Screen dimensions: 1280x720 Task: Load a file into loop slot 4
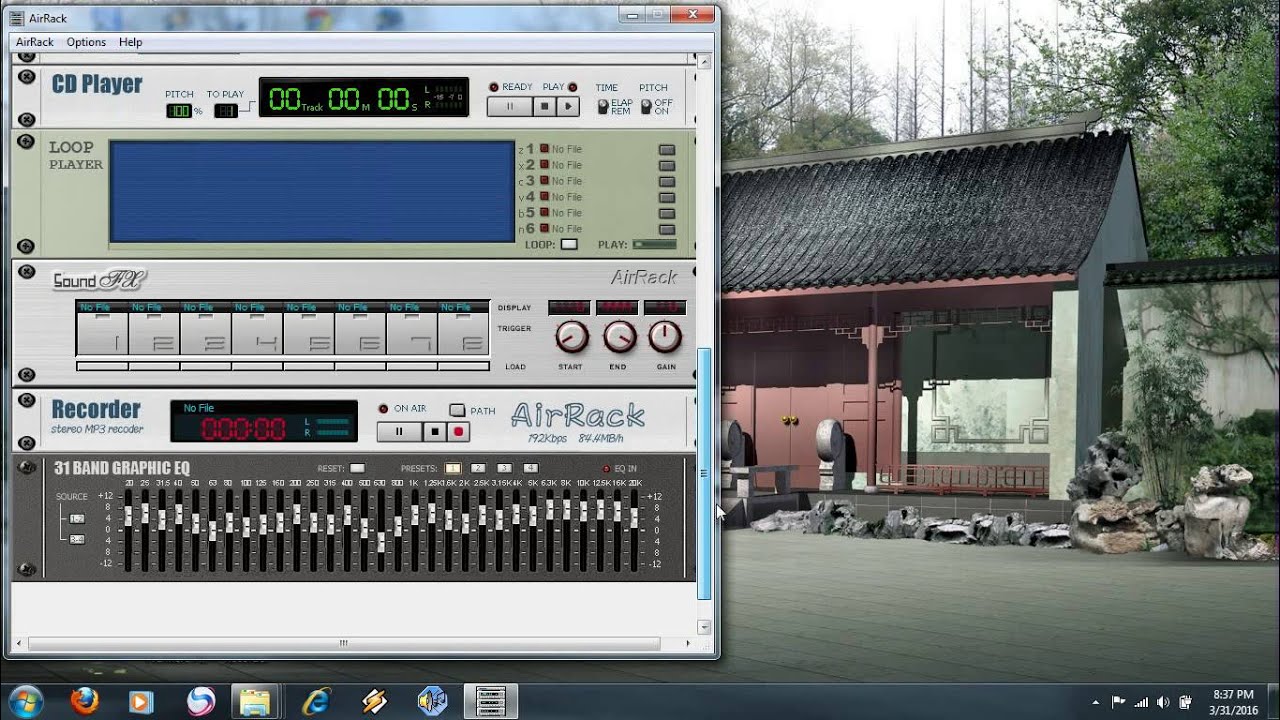click(x=667, y=198)
